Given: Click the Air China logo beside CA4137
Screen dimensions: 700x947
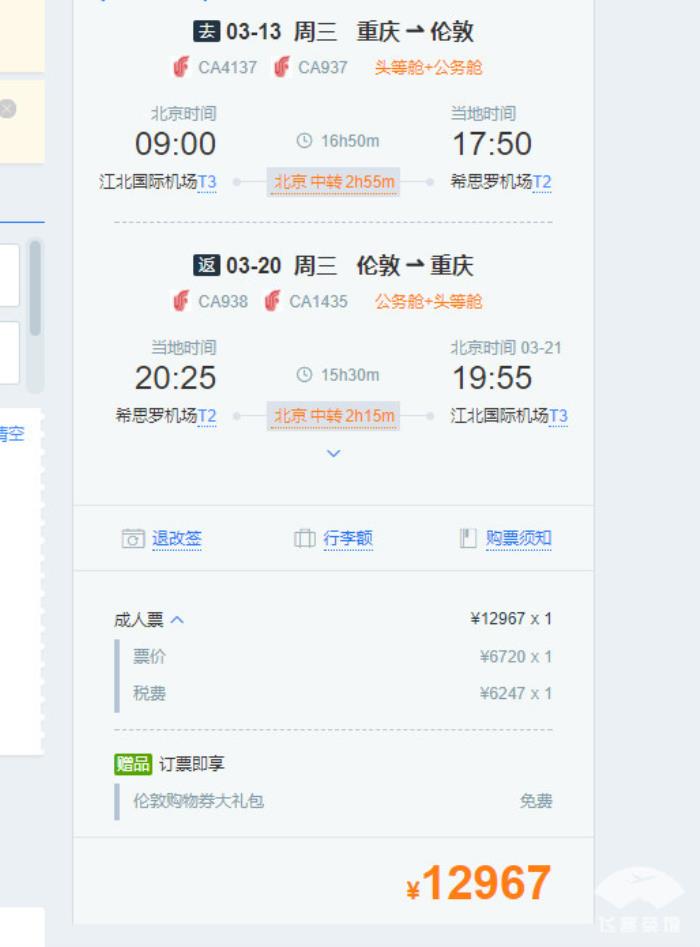Looking at the screenshot, I should (181, 67).
